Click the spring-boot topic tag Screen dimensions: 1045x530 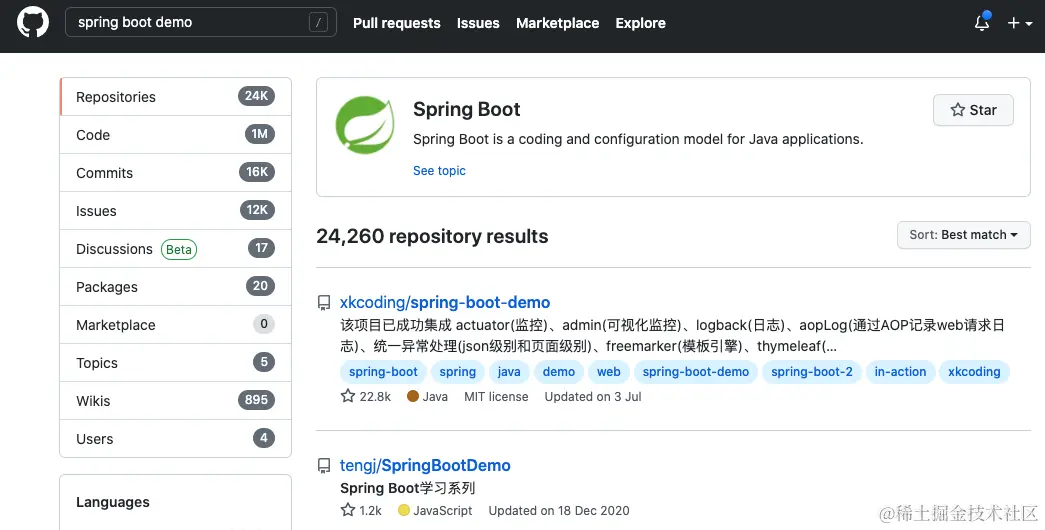pyautogui.click(x=383, y=372)
